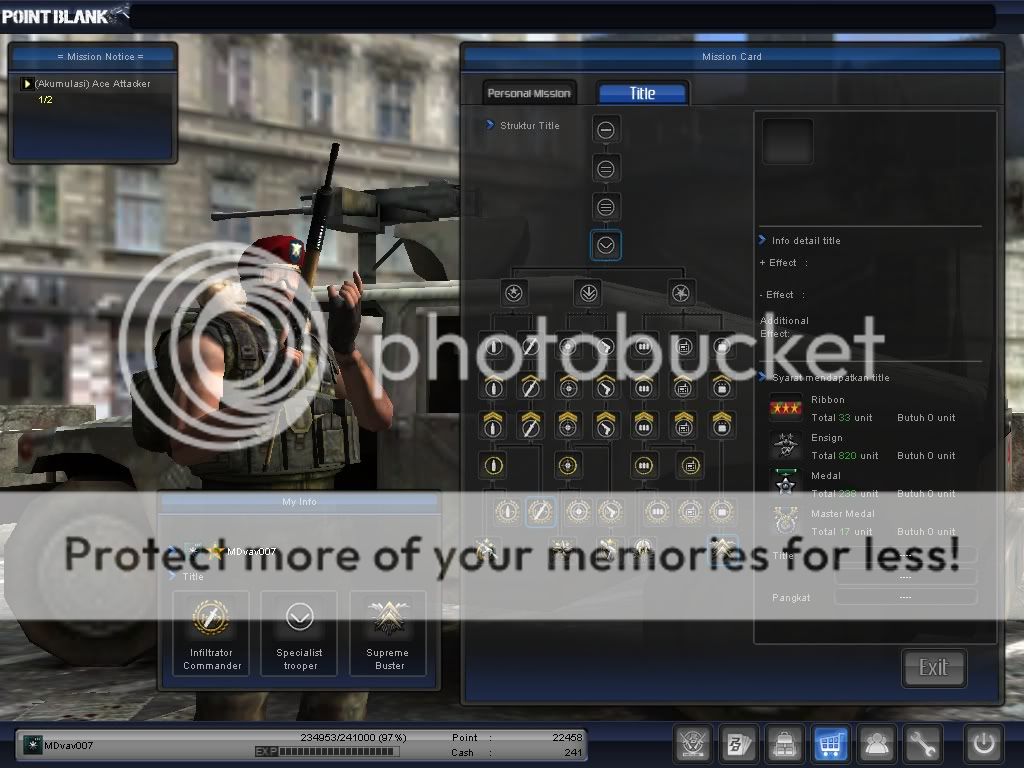Image resolution: width=1024 pixels, height=768 pixels.
Task: Click the rank badge beside MDvav007 in bottom bar
Action: [31, 745]
